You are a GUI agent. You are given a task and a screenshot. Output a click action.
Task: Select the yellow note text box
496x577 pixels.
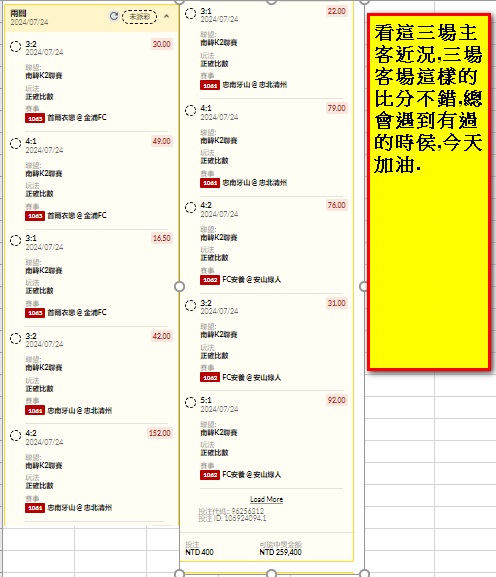429,192
